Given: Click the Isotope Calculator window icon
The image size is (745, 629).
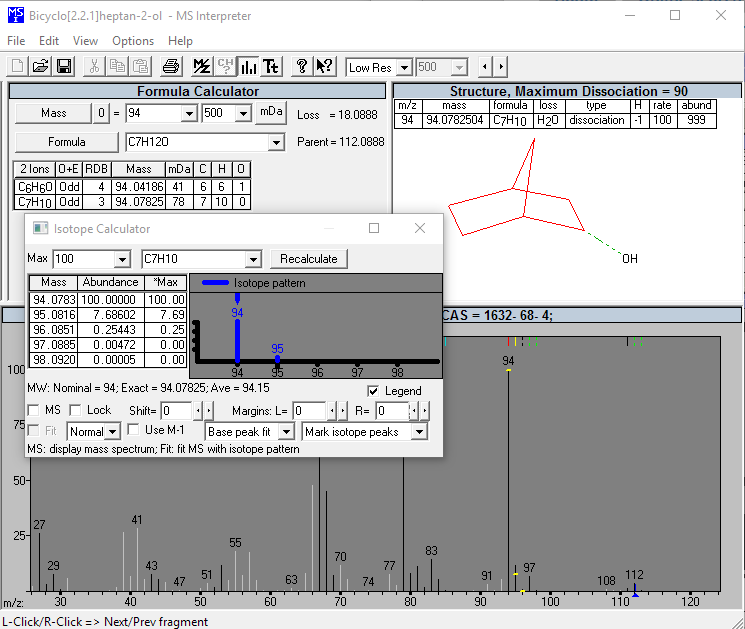Looking at the screenshot, I should pyautogui.click(x=41, y=229).
